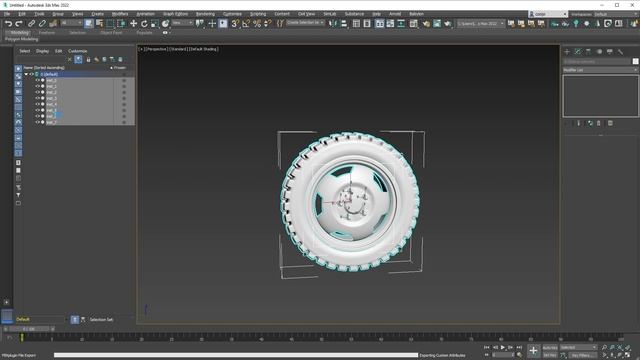This screenshot has width=640, height=360.
Task: Toggle 3D Snaps in main toolbar
Action: tap(235, 24)
